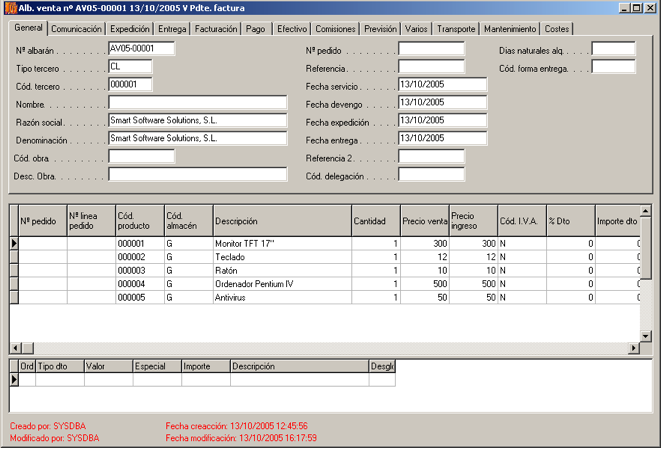This screenshot has width=663, height=450.
Task: Maximize the Alb. venta window
Action: [636, 8]
